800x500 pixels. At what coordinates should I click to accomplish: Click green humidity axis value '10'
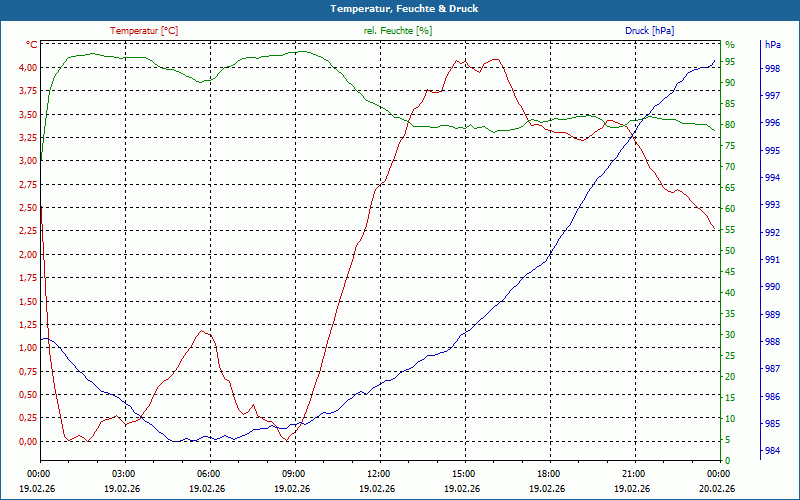pyautogui.click(x=730, y=419)
